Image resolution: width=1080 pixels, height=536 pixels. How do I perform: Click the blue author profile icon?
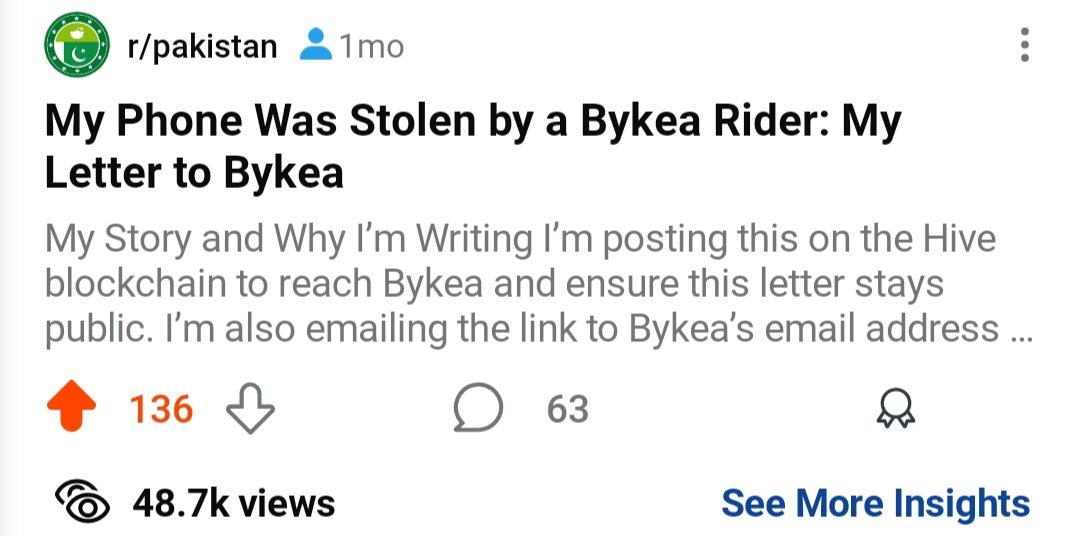(316, 45)
